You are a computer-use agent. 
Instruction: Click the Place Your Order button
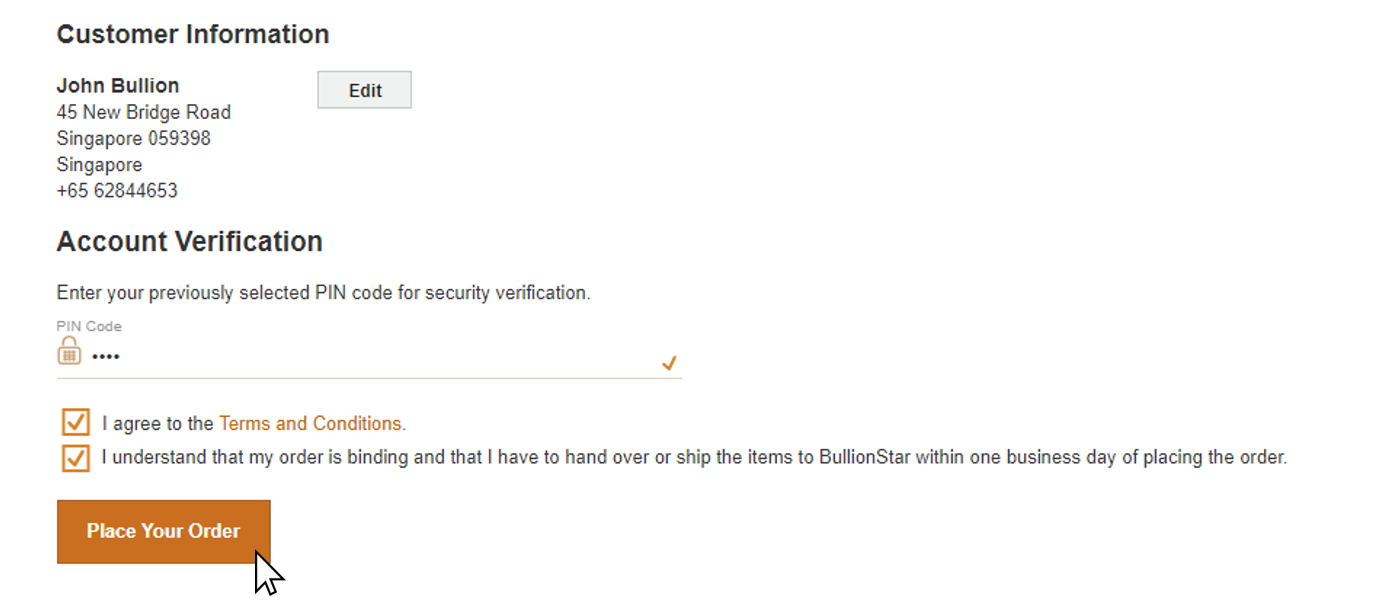click(x=164, y=531)
